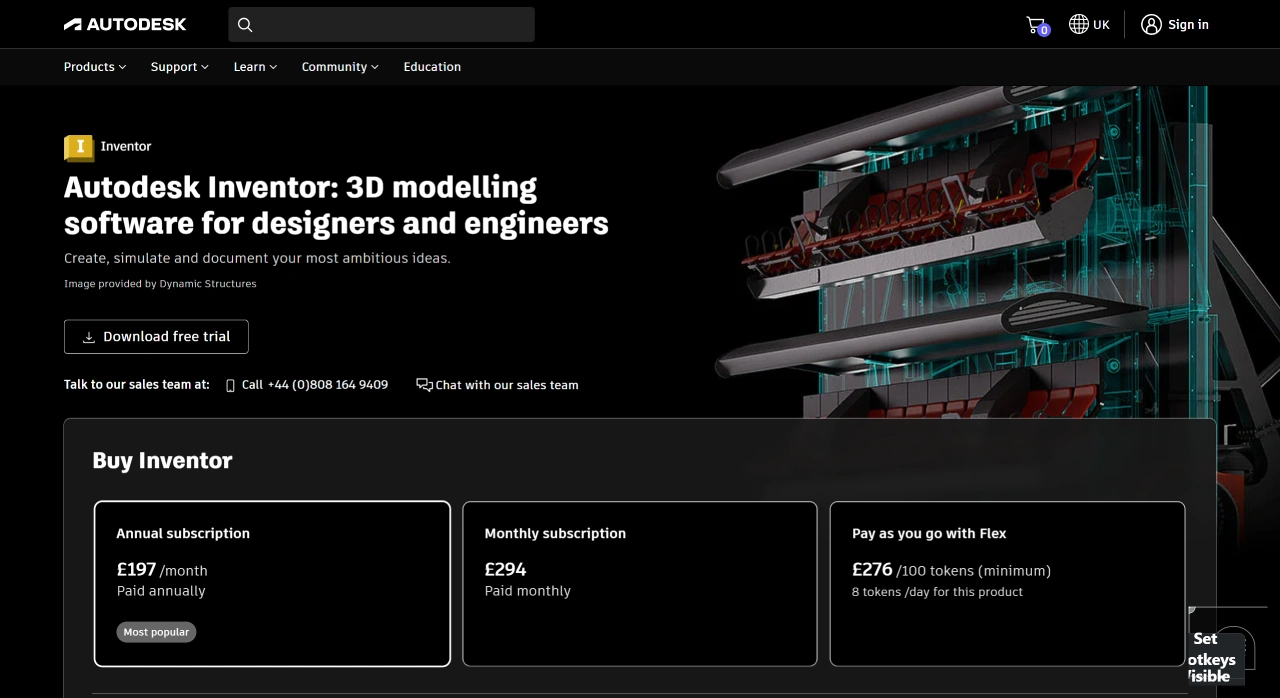Click the Sign in text link
This screenshot has height=698, width=1280.
[1188, 25]
